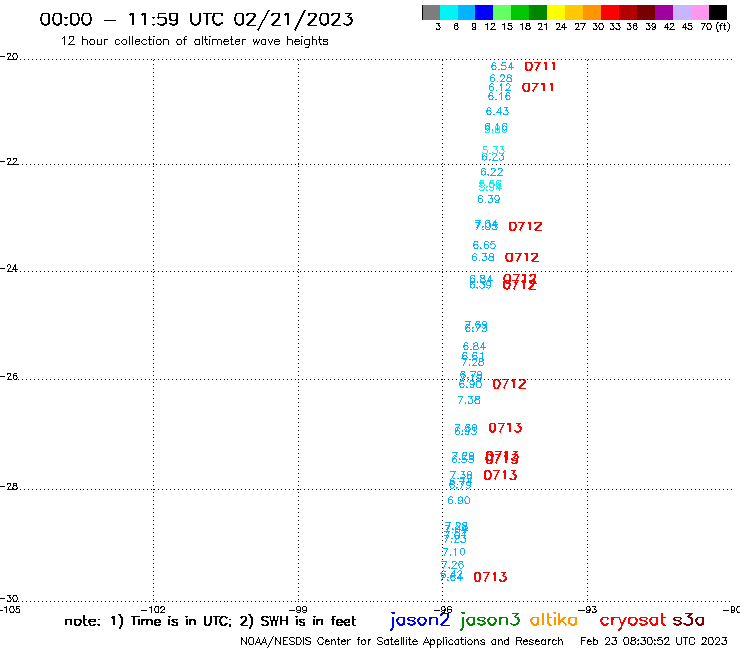740x650 pixels.
Task: Select the red 'cryosat' label
Action: [x=633, y=620]
